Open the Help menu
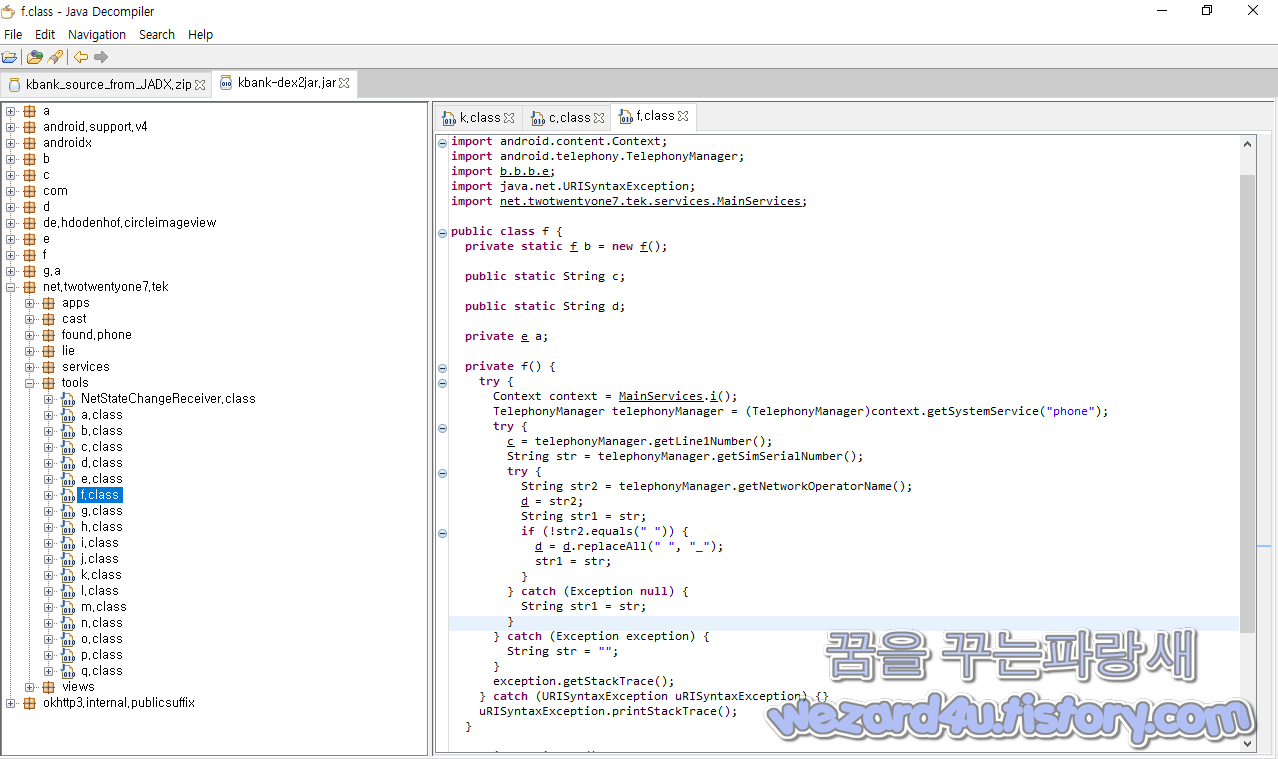 coord(201,34)
